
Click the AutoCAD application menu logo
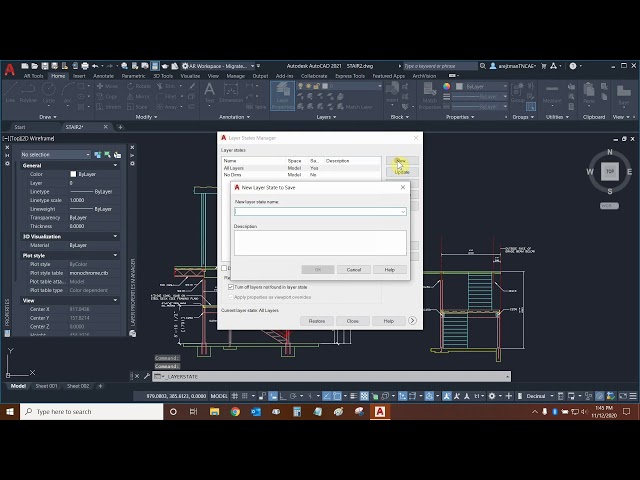point(9,70)
